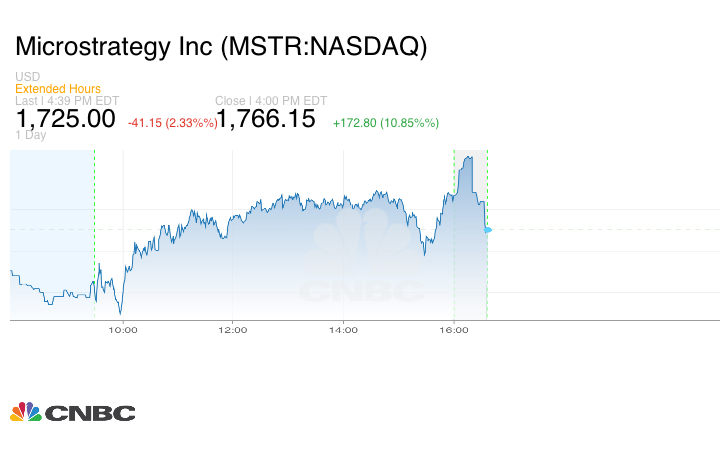Image resolution: width=720 pixels, height=450 pixels.
Task: Click the 12:00 time axis label
Action: click(x=233, y=329)
